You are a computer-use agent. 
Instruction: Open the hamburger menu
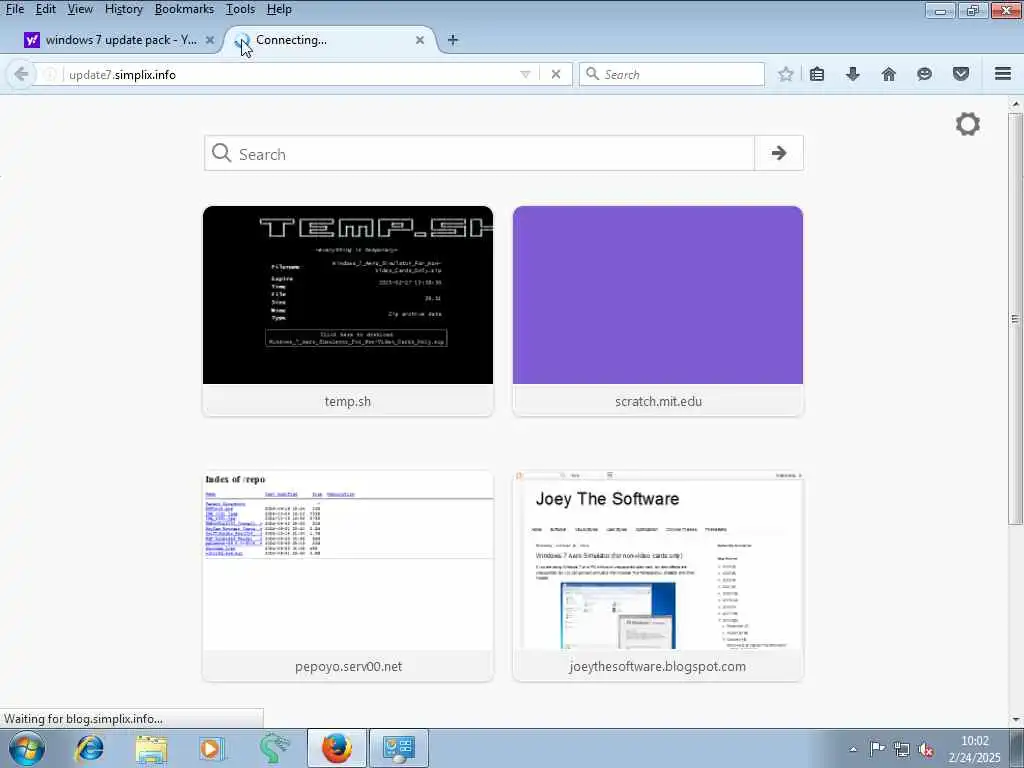[x=1003, y=74]
